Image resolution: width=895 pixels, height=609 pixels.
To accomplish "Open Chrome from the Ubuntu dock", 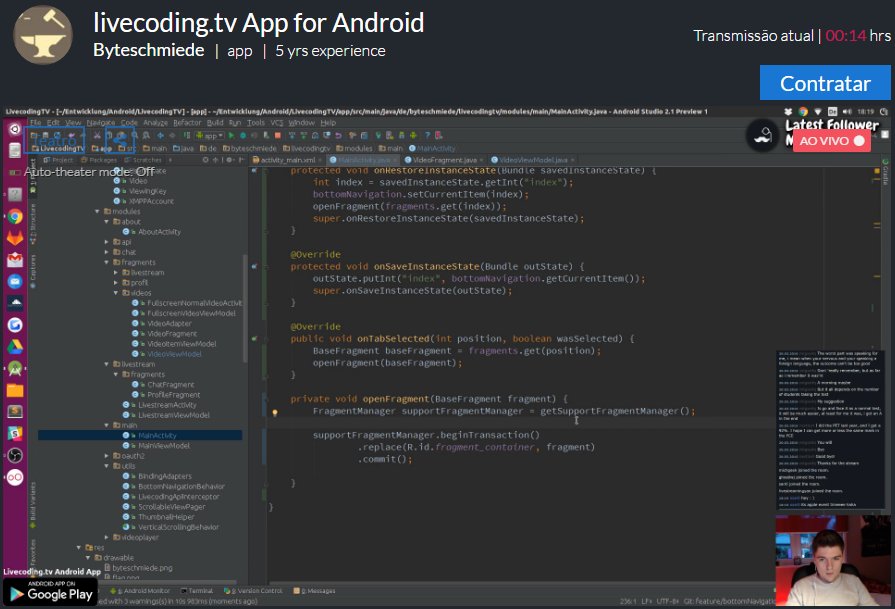I will tap(15, 216).
